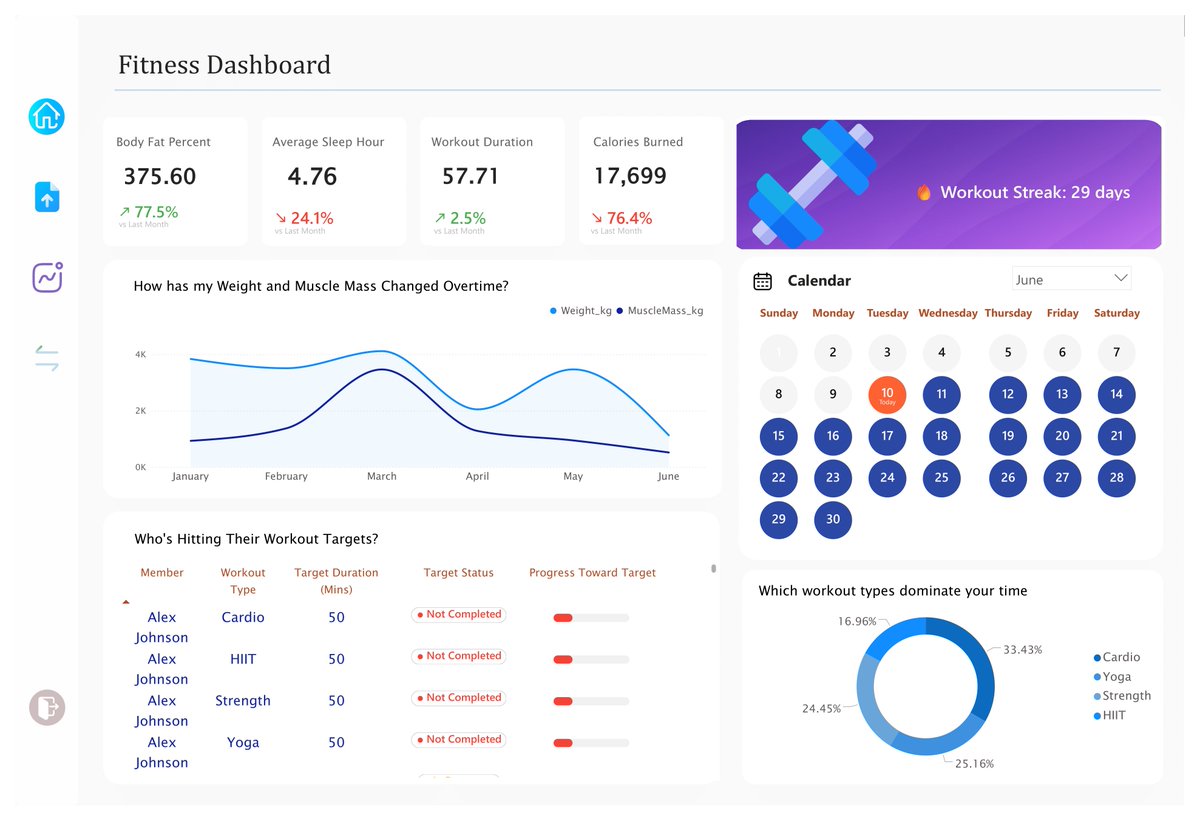The height and width of the screenshot is (821, 1200).
Task: Select June 30 in the calendar
Action: tap(833, 519)
